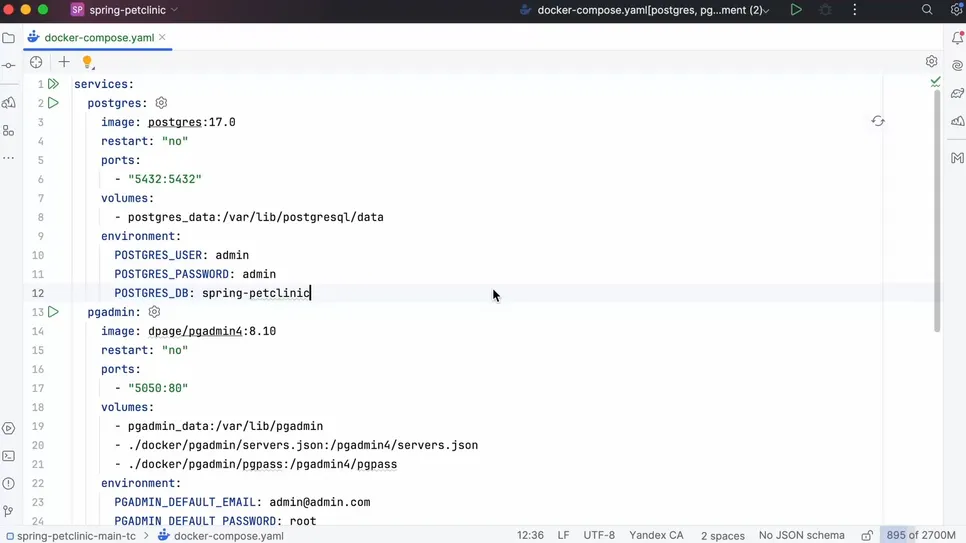Screen dimensions: 966x543
Task: Run all services with double arrow on line 1
Action: (x=54, y=84)
